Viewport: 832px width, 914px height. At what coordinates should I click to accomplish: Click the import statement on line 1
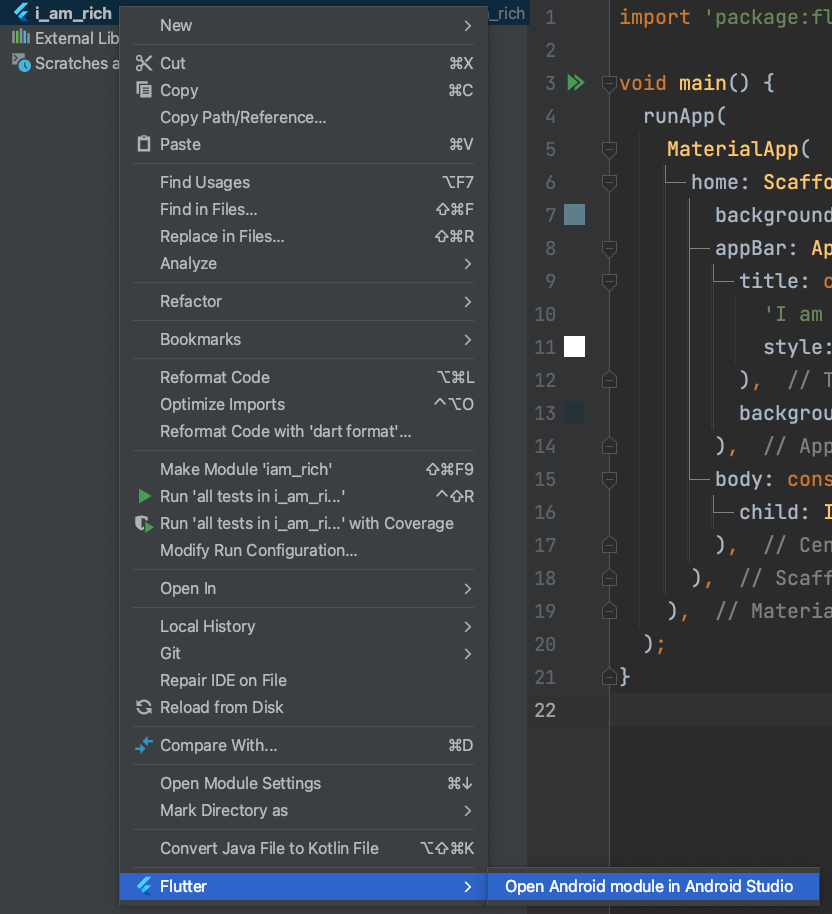tap(725, 17)
